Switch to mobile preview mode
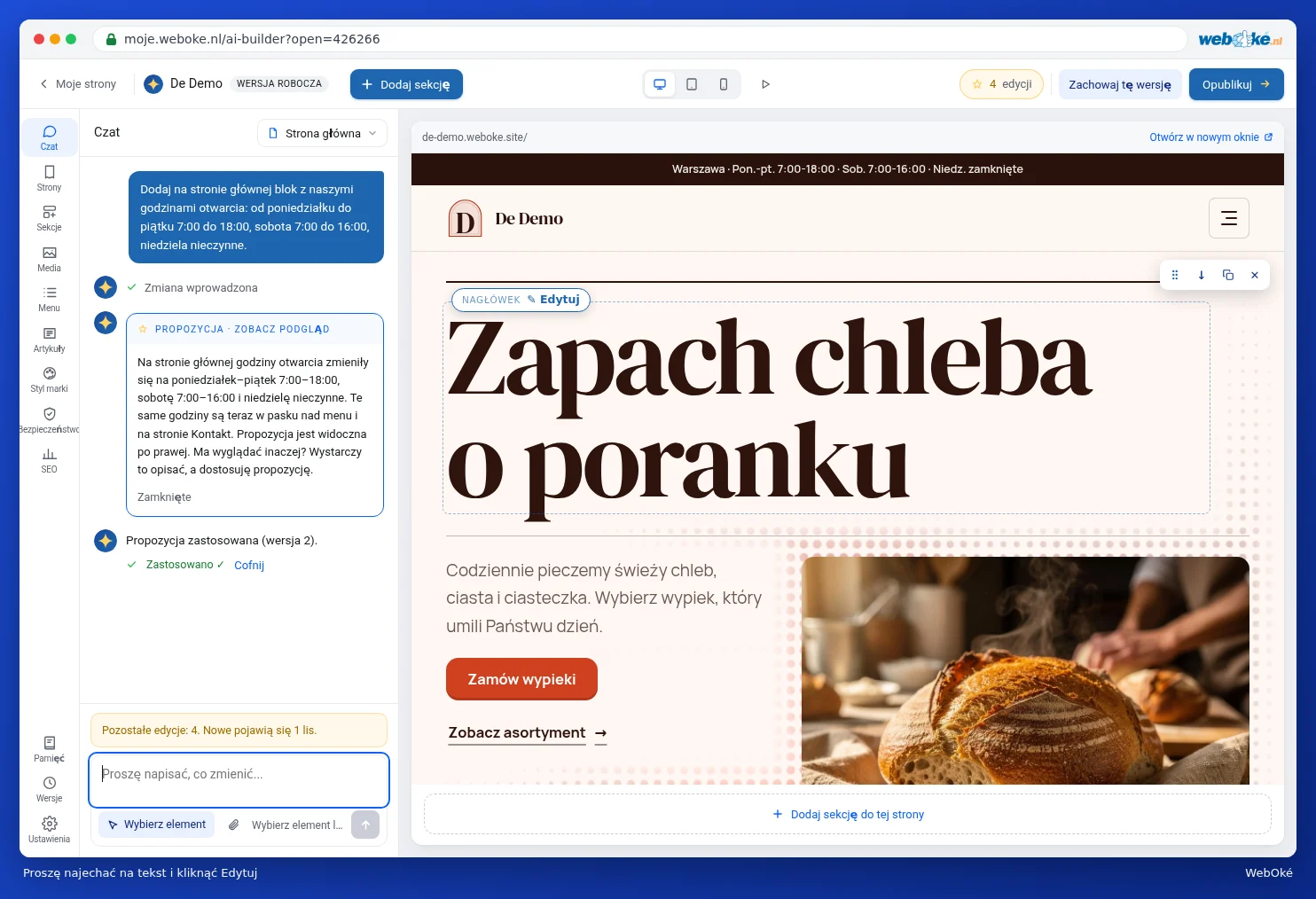The image size is (1316, 899). pyautogui.click(x=724, y=84)
